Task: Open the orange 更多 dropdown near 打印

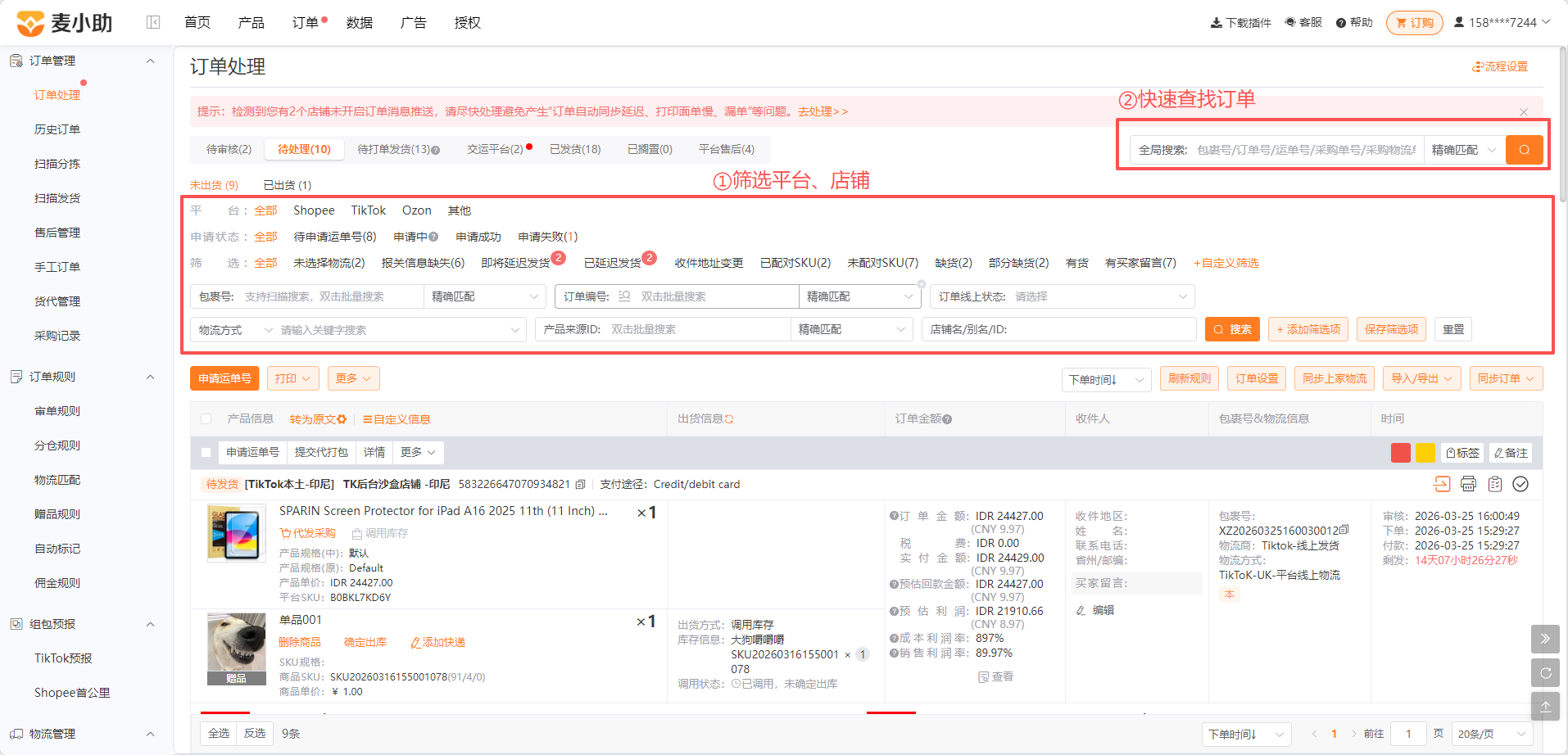Action: [353, 378]
